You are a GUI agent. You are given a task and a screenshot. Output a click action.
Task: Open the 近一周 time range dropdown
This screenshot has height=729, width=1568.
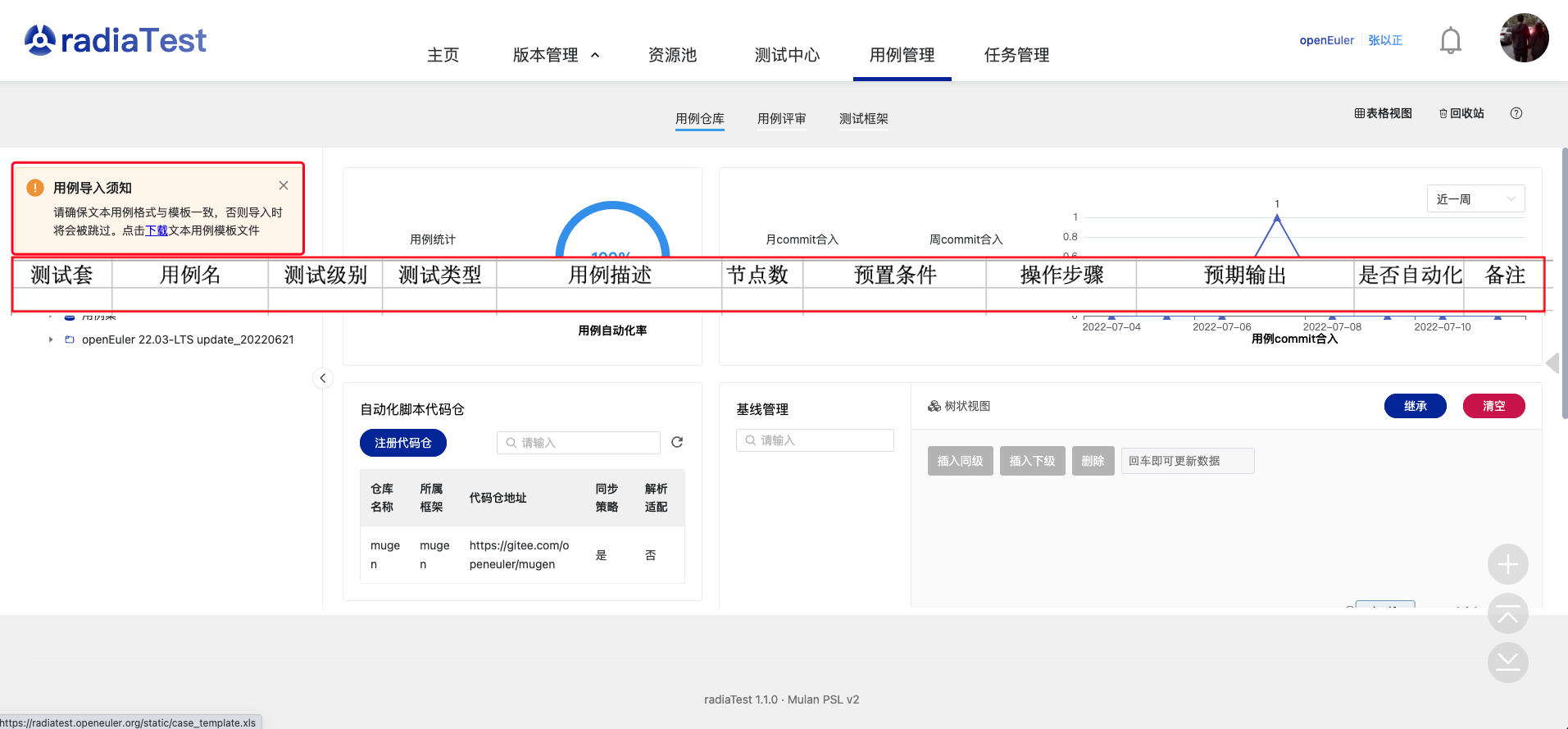(1475, 199)
